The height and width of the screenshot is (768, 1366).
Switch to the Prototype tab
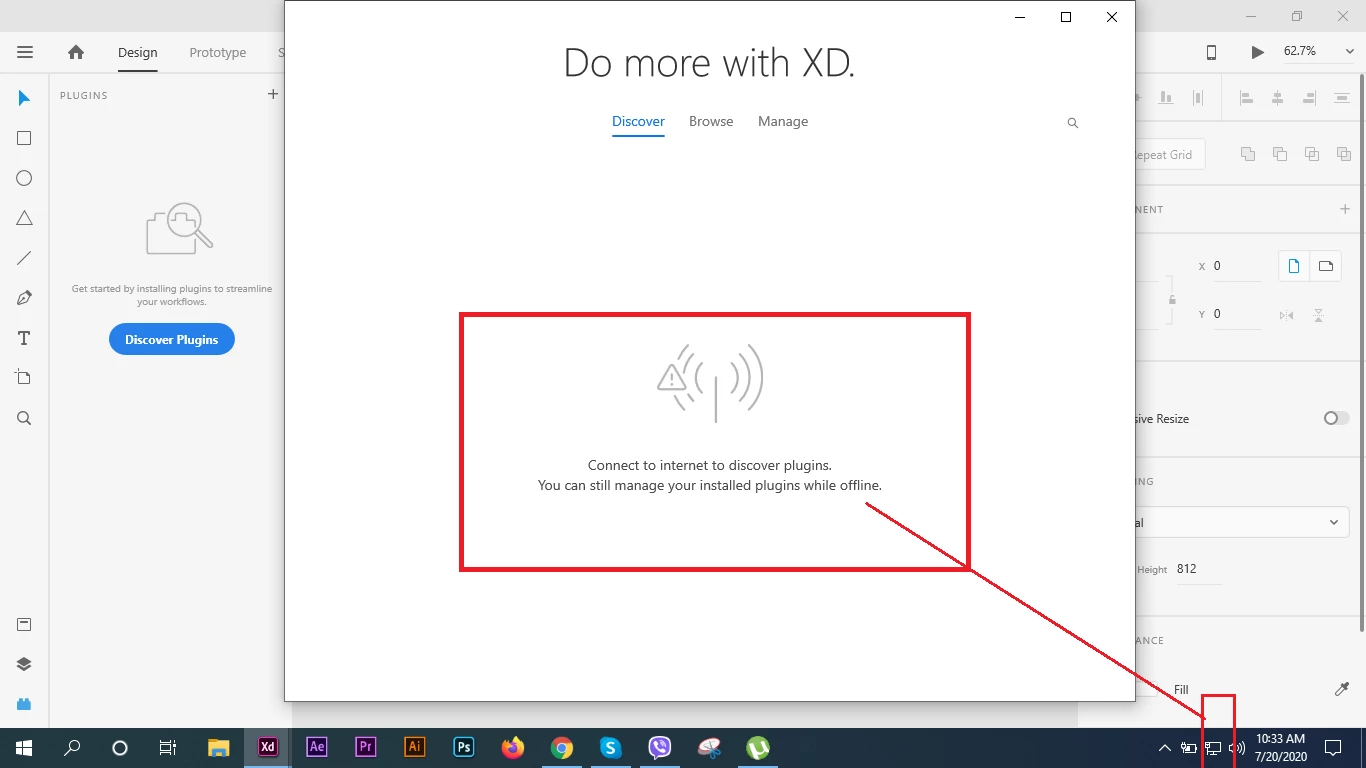(218, 53)
